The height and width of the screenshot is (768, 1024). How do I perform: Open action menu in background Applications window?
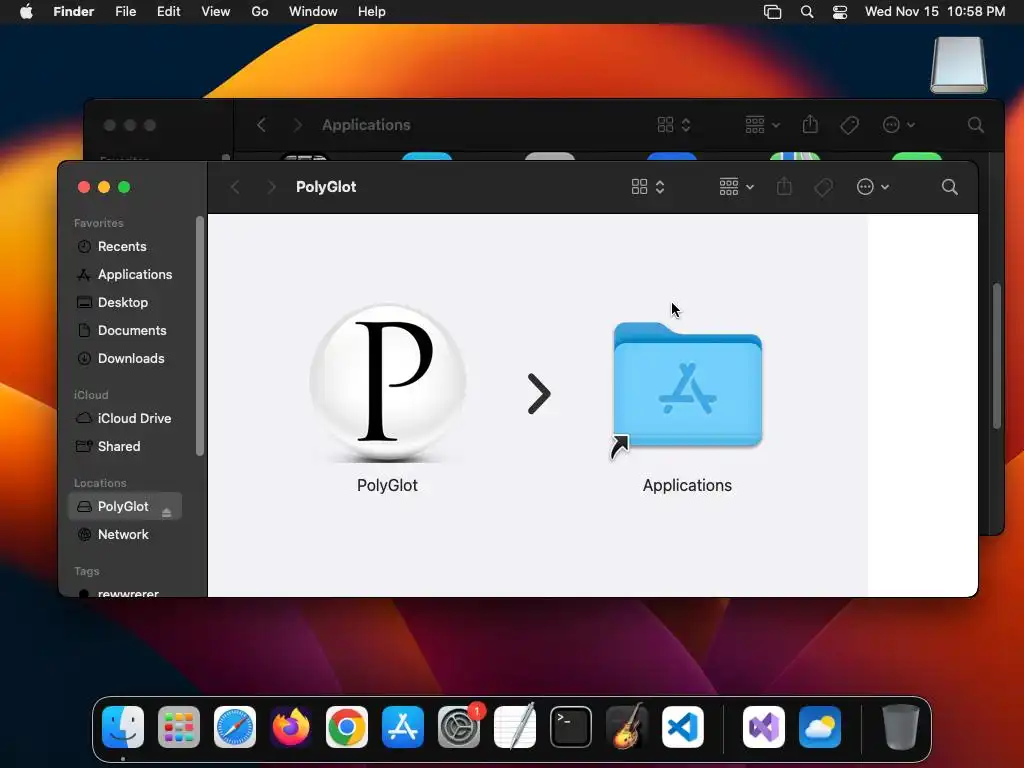(x=899, y=125)
